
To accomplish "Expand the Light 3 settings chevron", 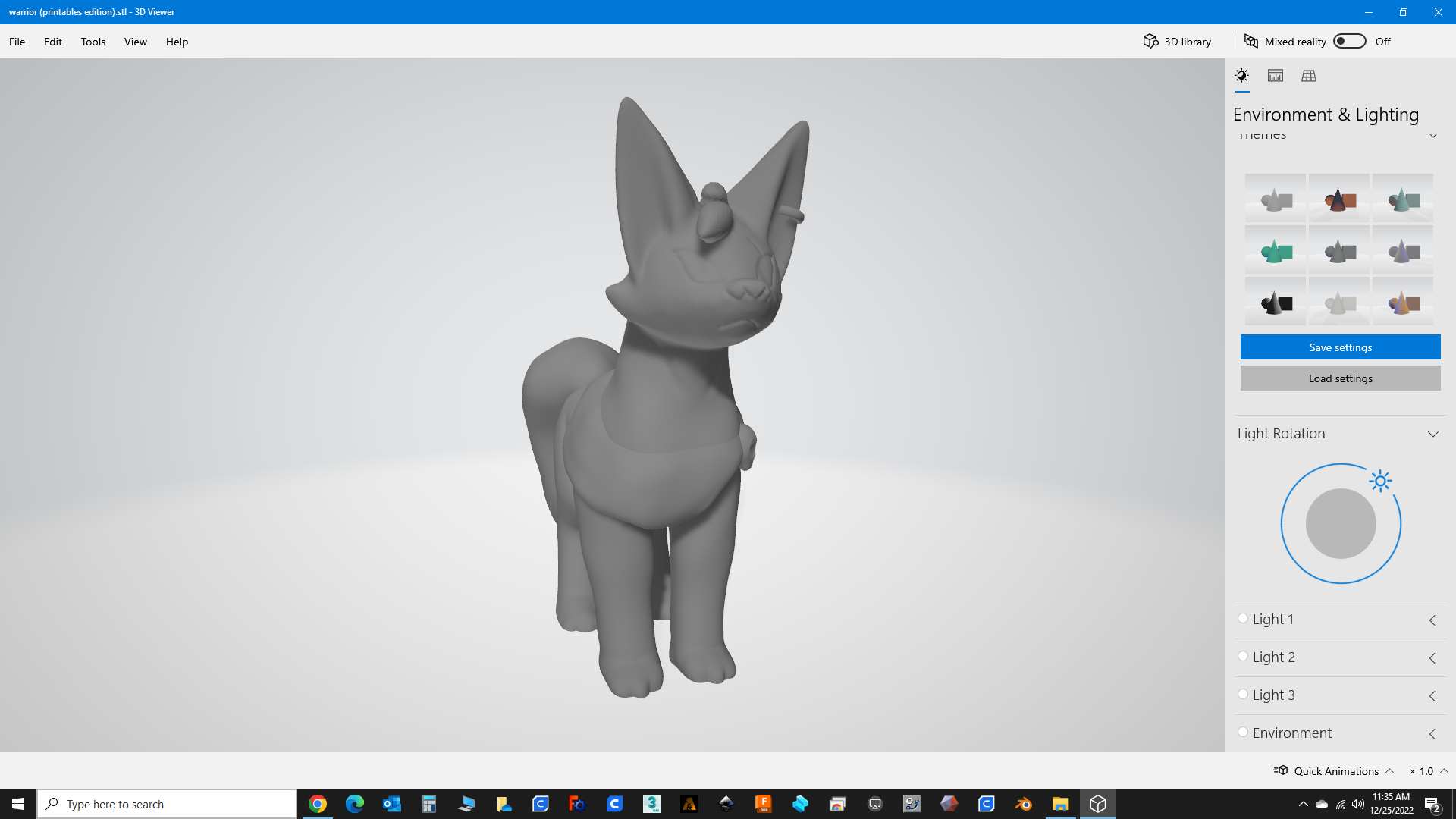I will click(1432, 696).
